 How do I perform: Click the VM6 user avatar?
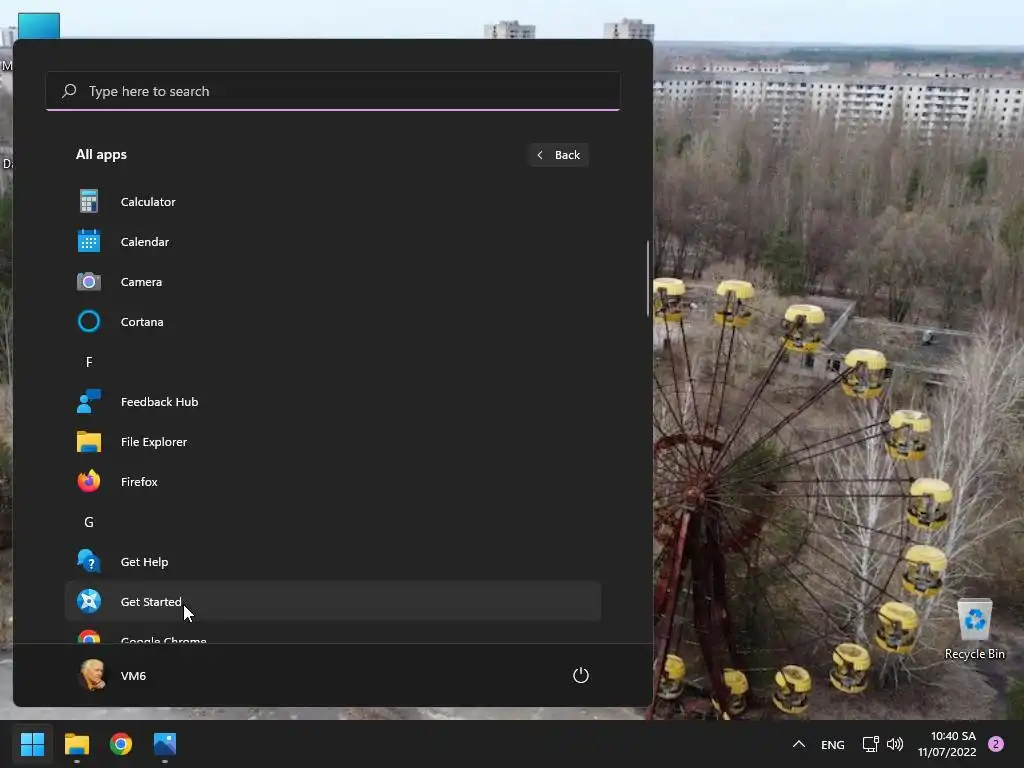tap(92, 675)
